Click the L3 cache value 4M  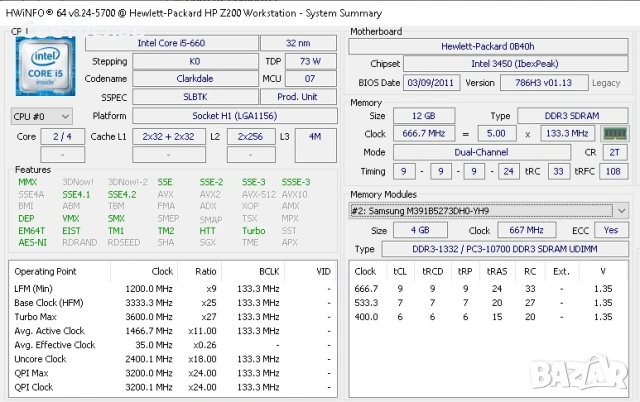point(315,145)
